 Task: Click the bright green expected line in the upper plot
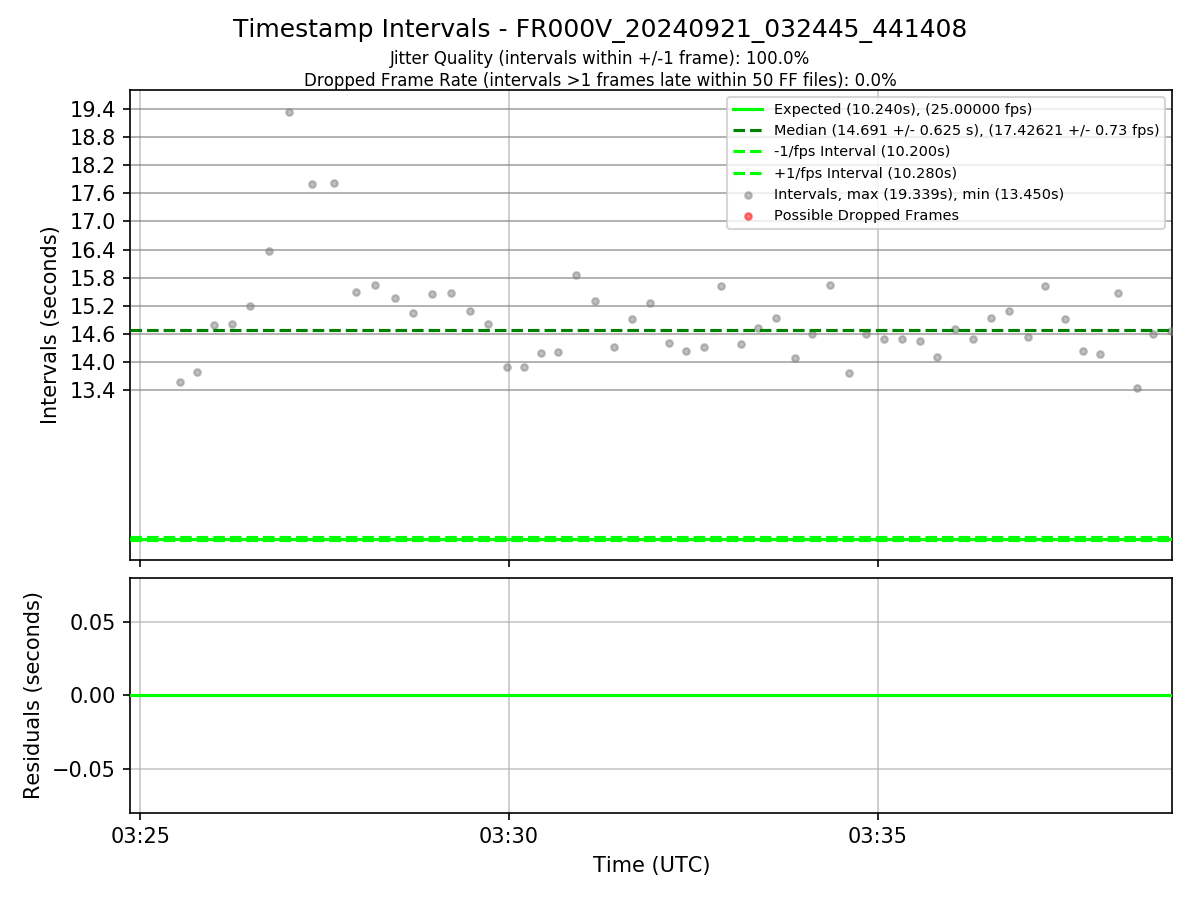[x=651, y=539]
